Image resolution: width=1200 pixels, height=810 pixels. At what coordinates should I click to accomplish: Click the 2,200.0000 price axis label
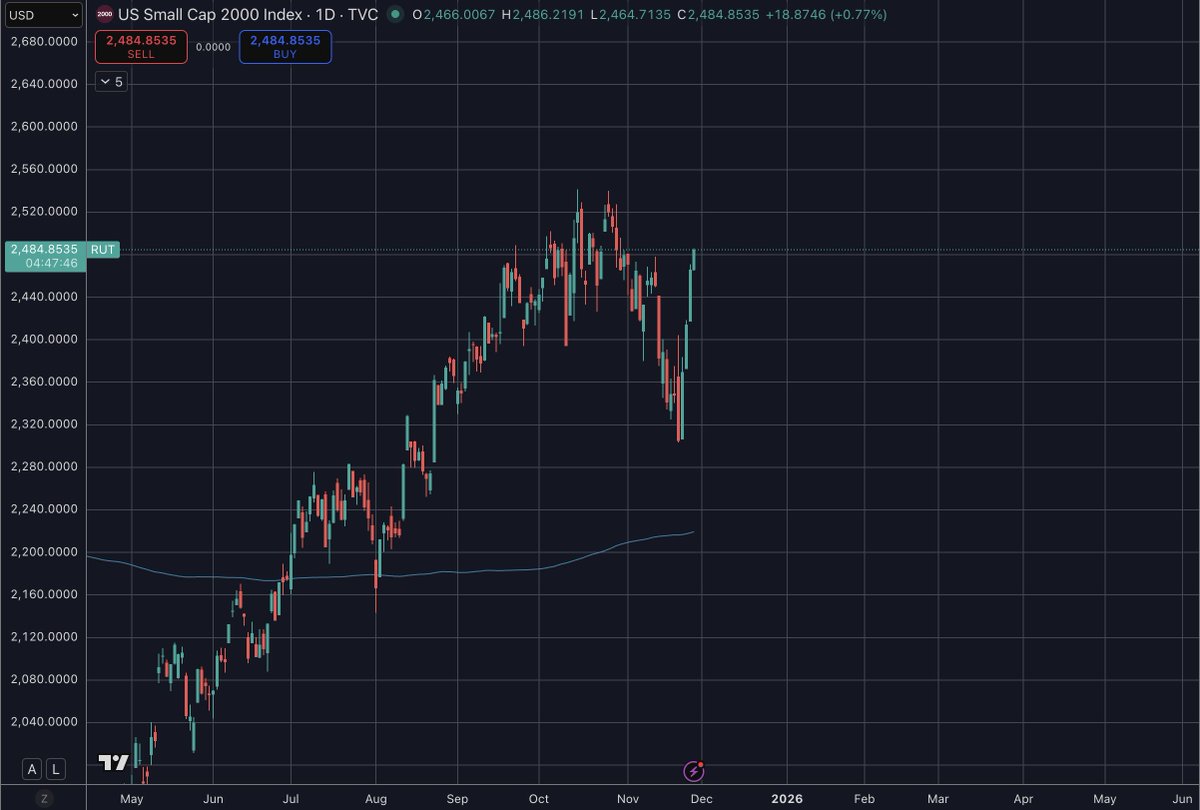43,552
